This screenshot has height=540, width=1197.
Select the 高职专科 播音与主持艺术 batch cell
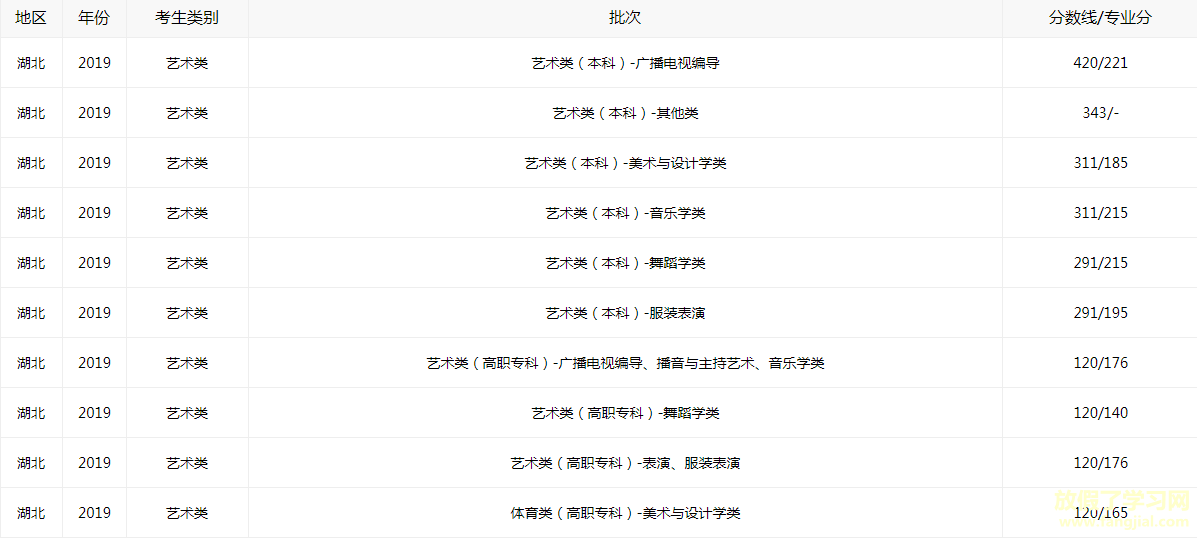[625, 363]
